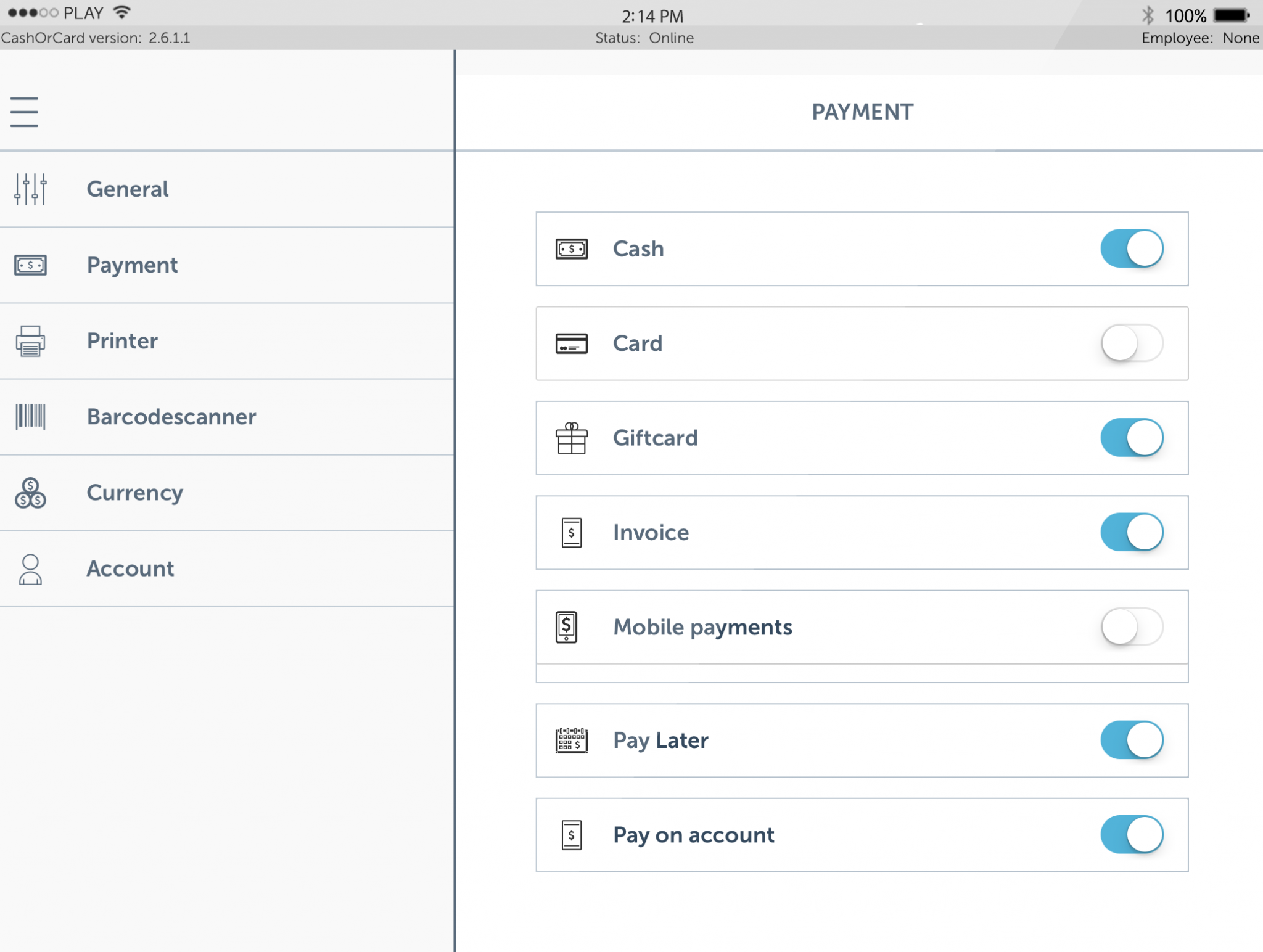Turn off the Invoice toggle
This screenshot has height=952, width=1263.
pyautogui.click(x=1131, y=531)
